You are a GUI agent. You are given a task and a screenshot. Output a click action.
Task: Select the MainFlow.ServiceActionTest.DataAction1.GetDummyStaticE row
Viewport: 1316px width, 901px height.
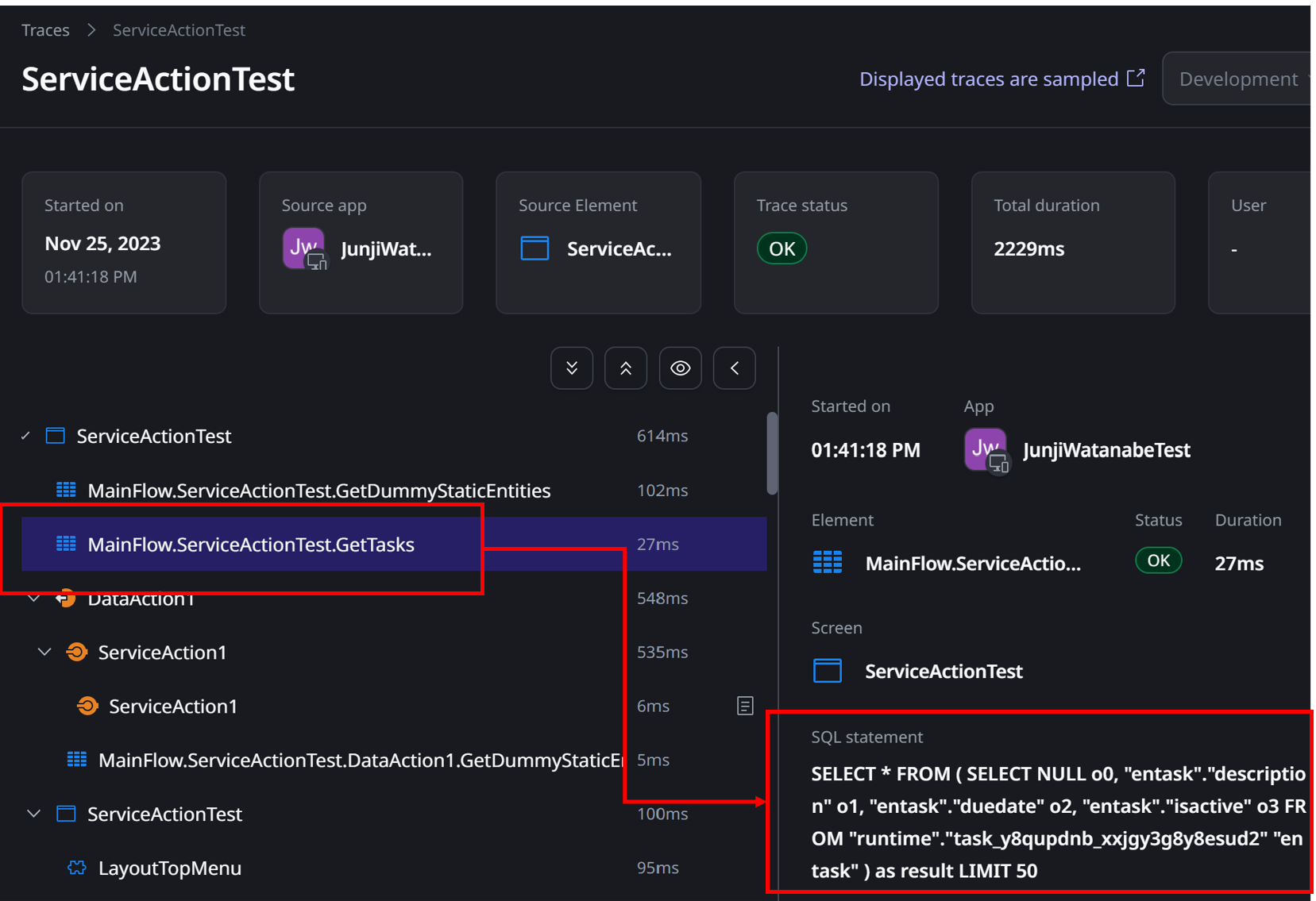point(394,760)
